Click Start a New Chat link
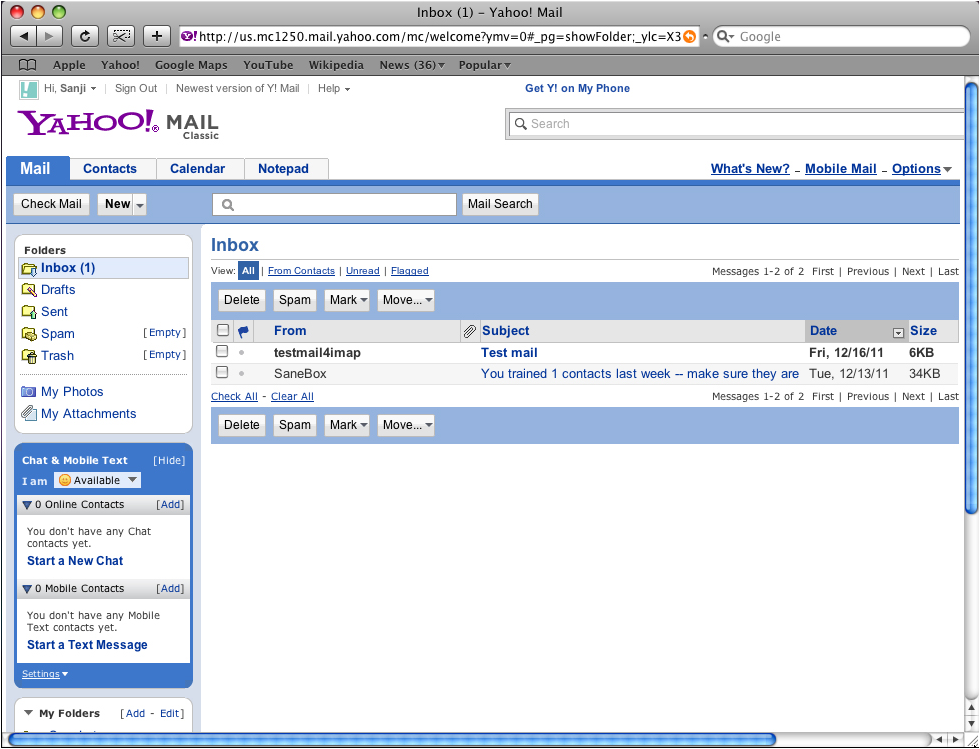The width and height of the screenshot is (980, 749). tap(75, 561)
